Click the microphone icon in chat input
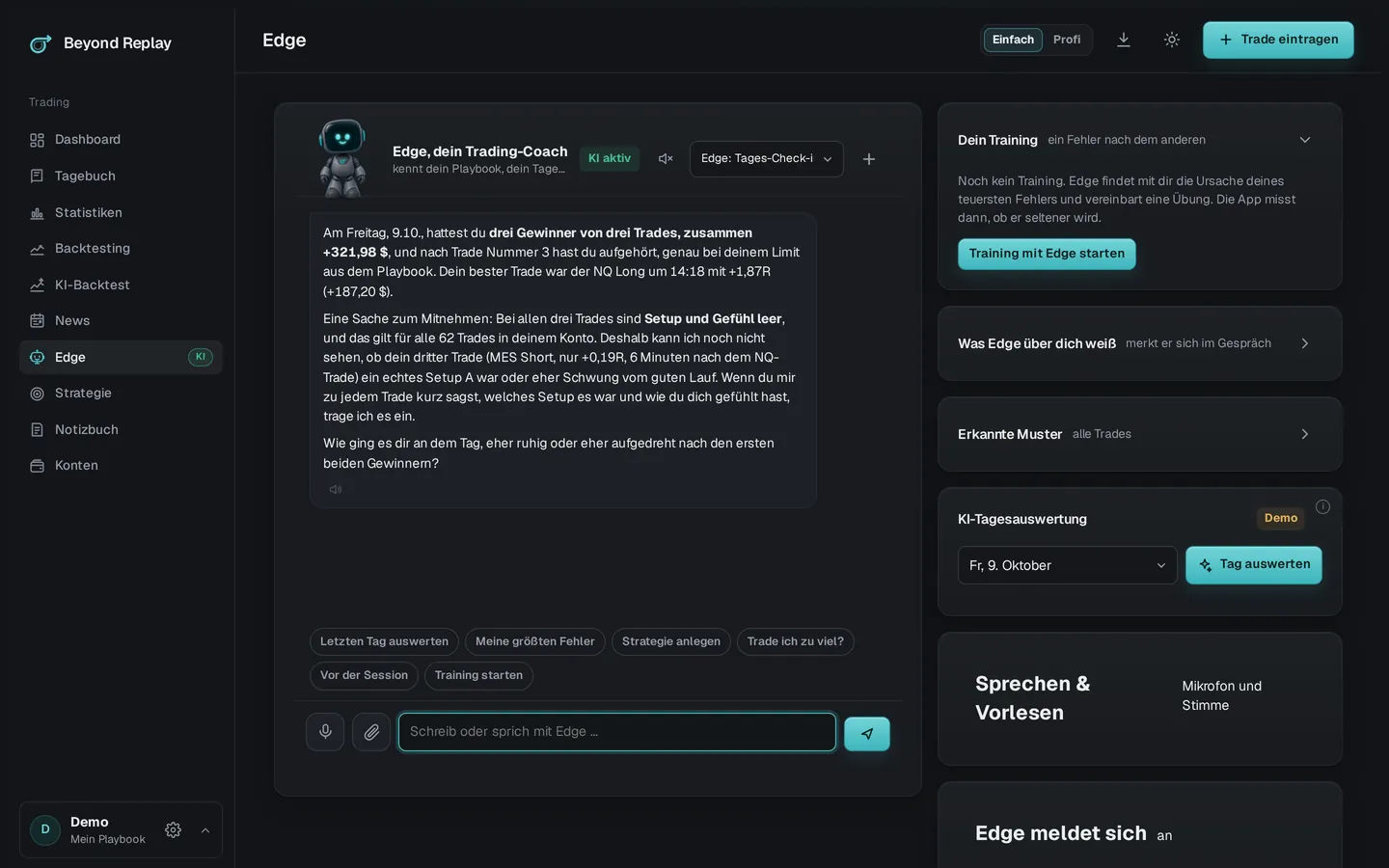This screenshot has height=868, width=1389. click(325, 732)
